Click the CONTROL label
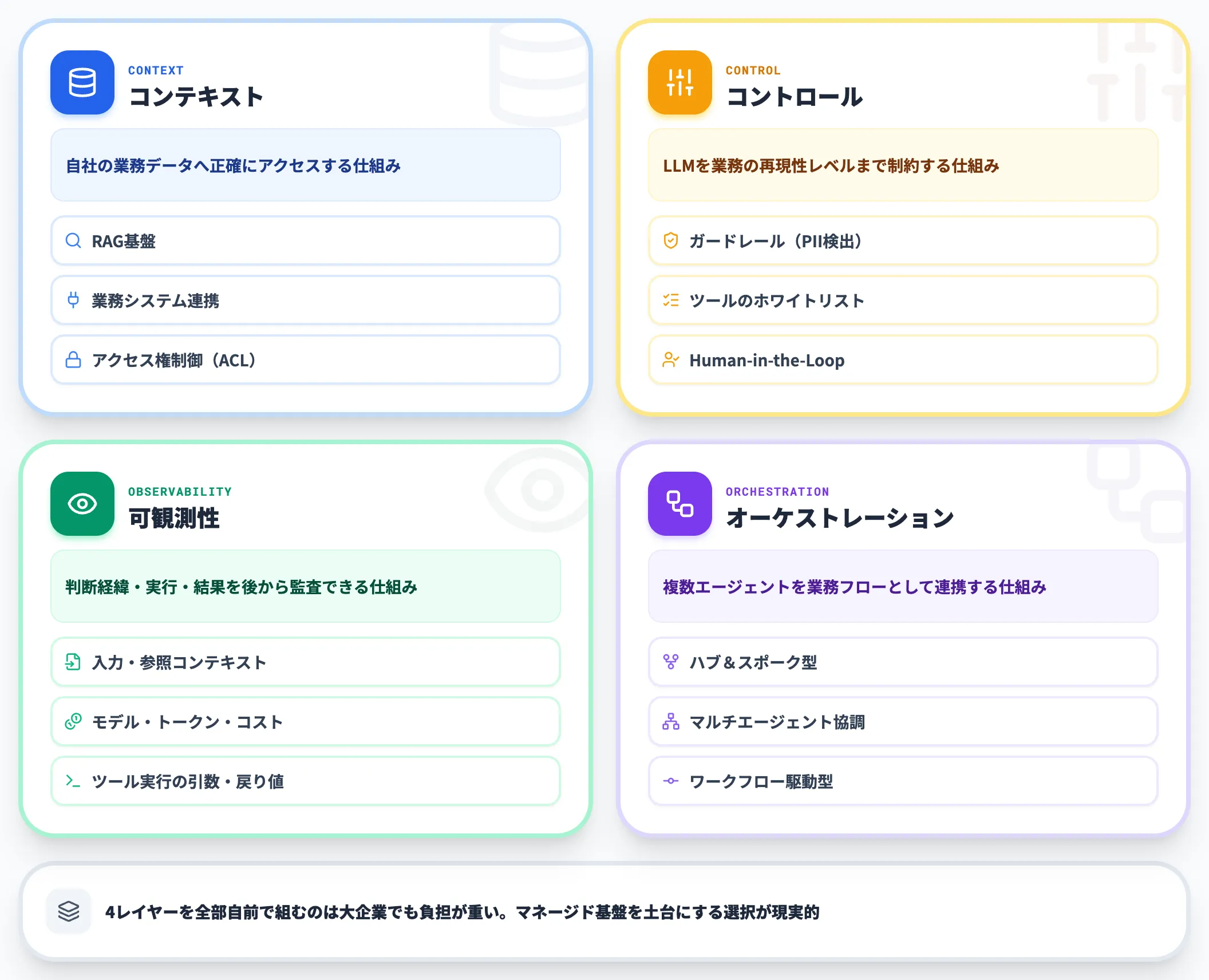1209x980 pixels. coord(753,70)
